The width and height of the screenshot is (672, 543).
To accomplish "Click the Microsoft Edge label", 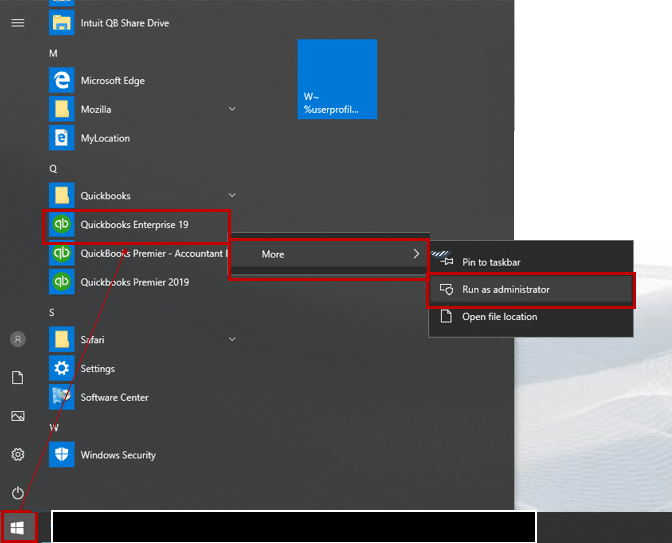I will [x=113, y=81].
